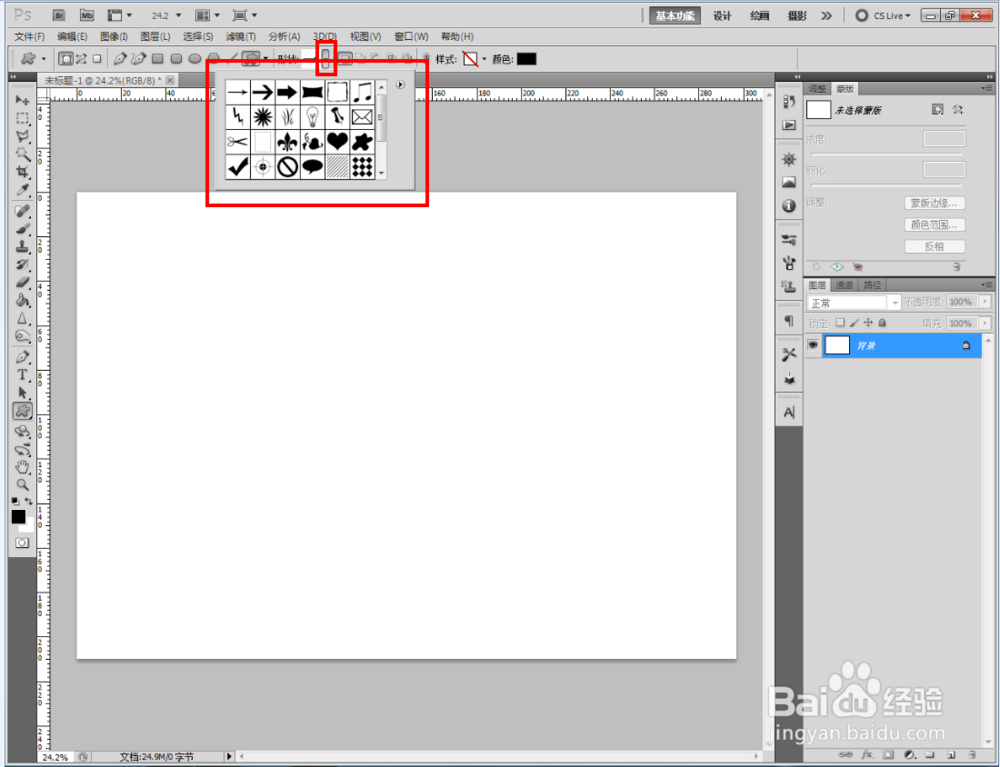Select the Brush tool
The height and width of the screenshot is (767, 1000).
22,228
